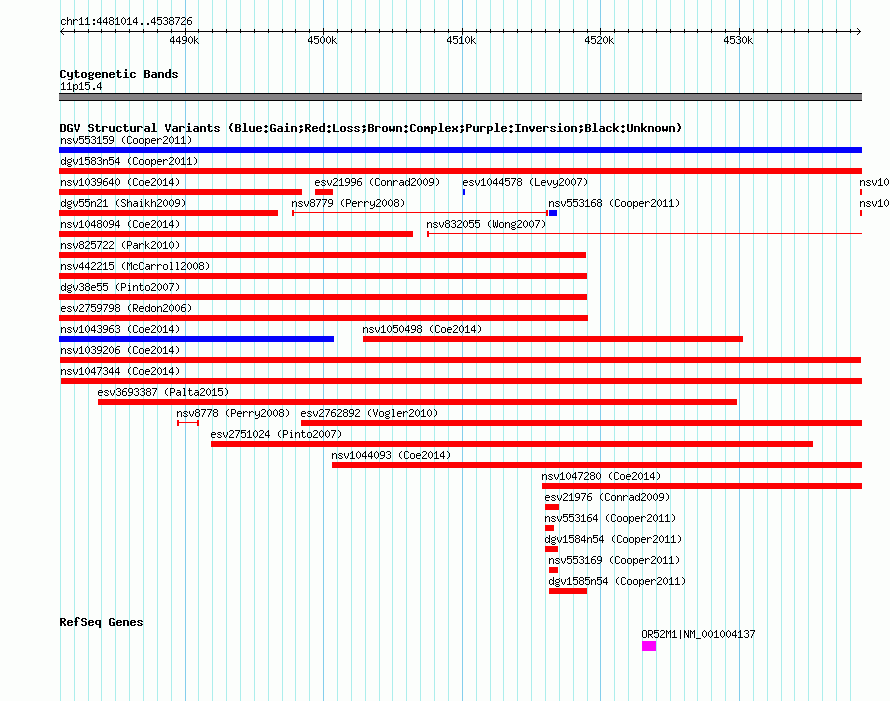This screenshot has width=890, height=701.
Task: Click the 4530k ruler tick label
Action: [738, 40]
